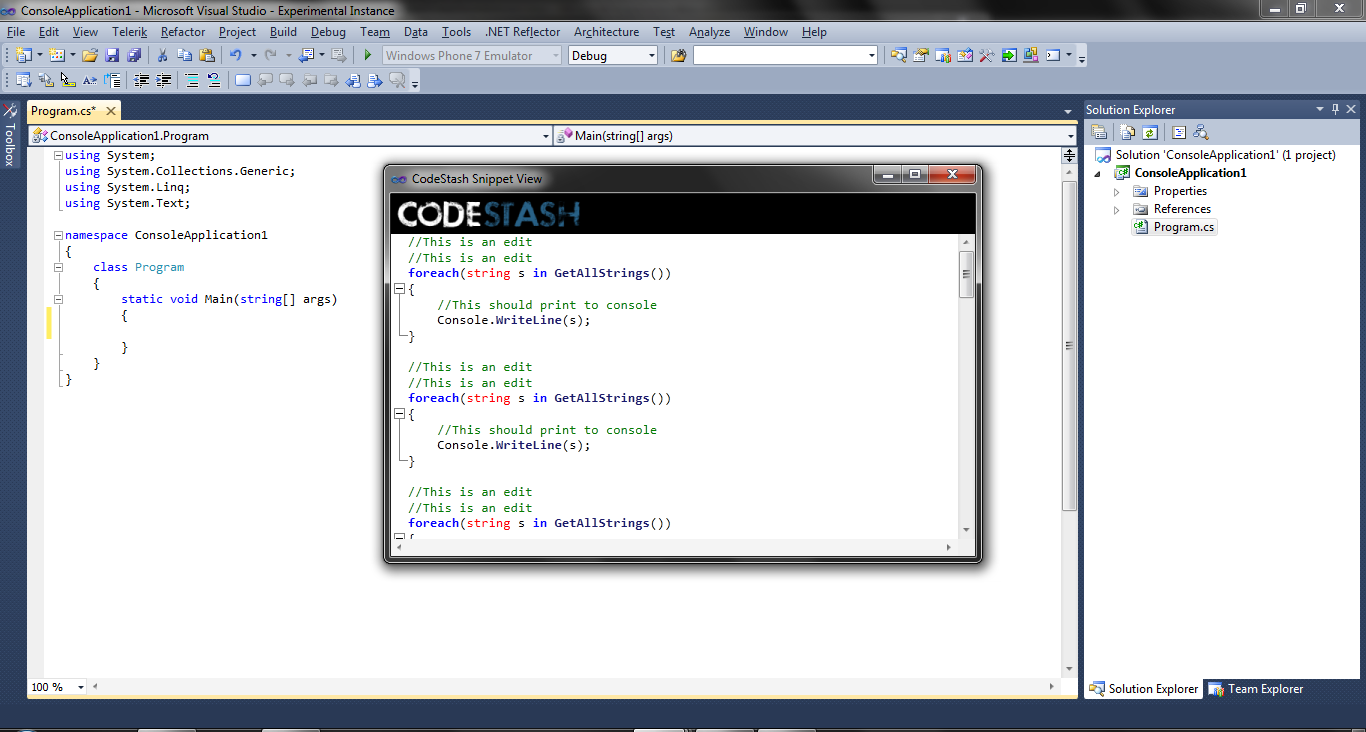Click the New Project toolbar icon
This screenshot has height=732, width=1366.
[x=24, y=56]
